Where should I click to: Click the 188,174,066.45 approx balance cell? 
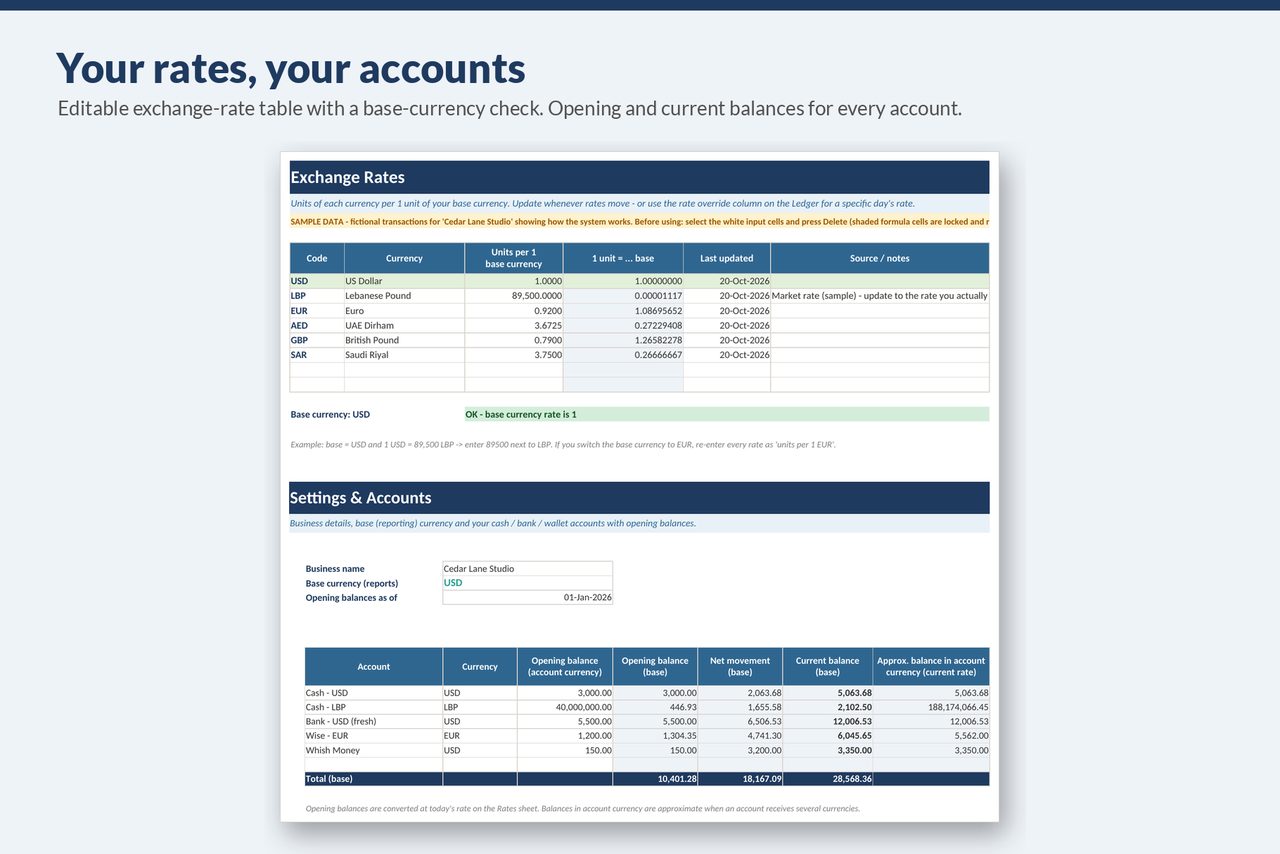coord(931,707)
